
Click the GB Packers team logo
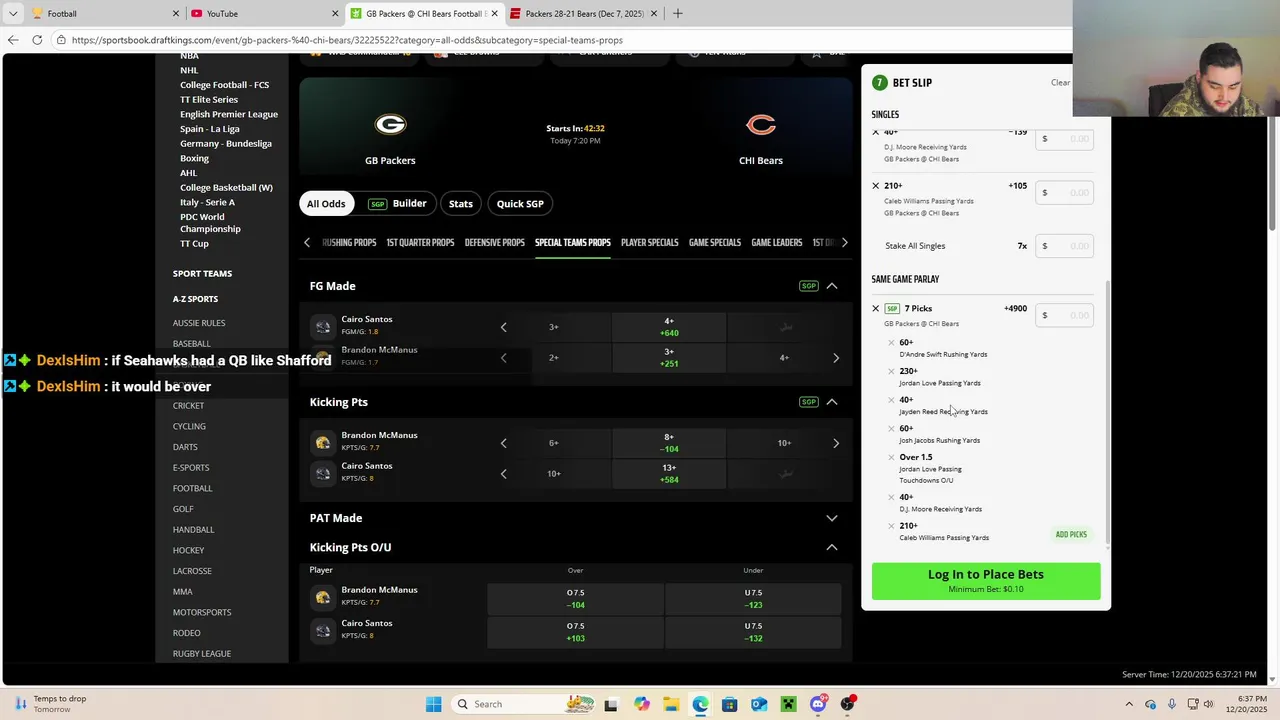point(390,125)
